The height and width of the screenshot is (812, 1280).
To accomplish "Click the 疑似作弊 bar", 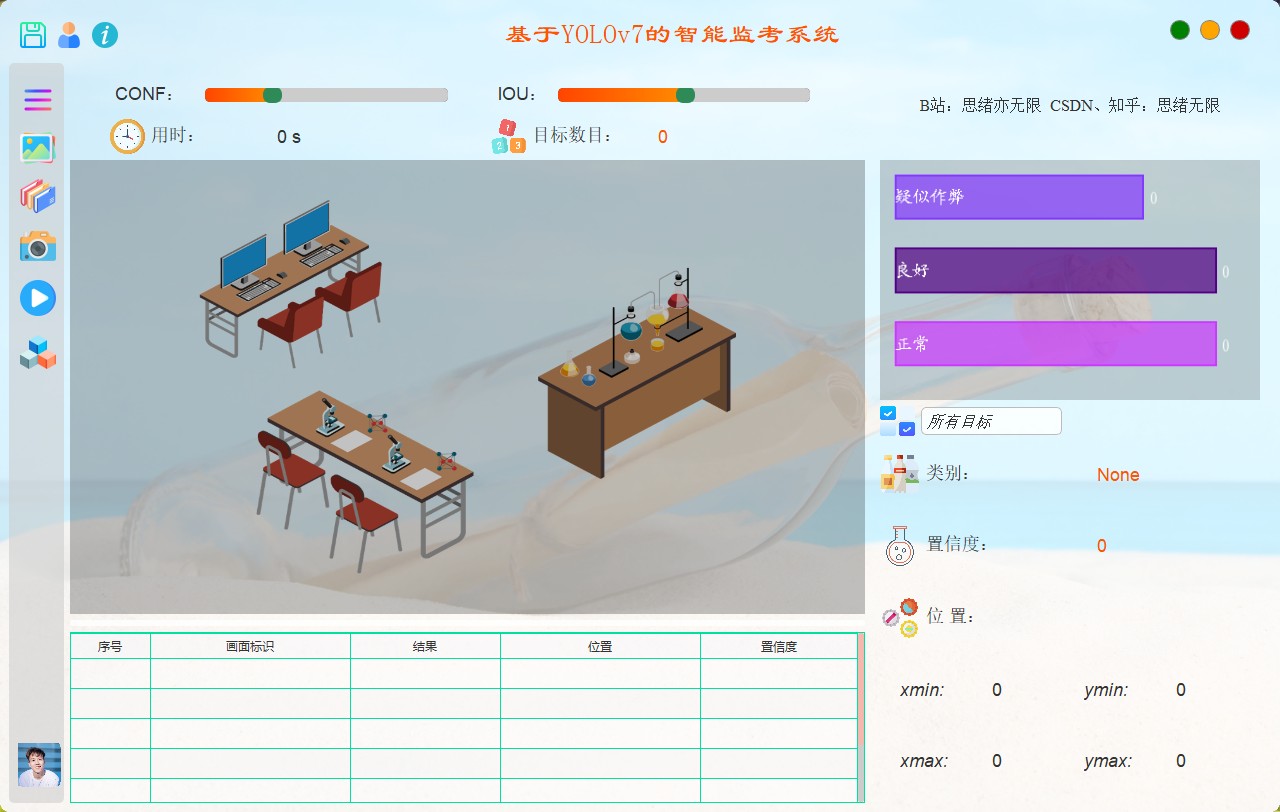I will point(1019,197).
